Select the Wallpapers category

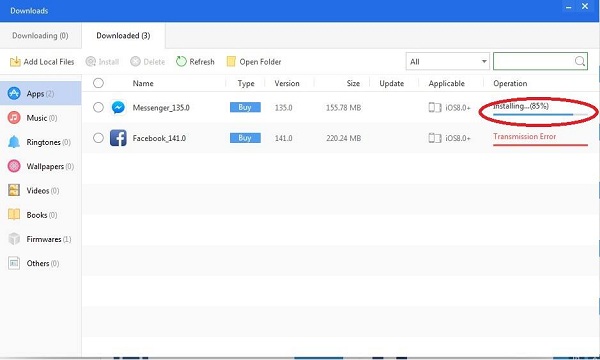pyautogui.click(x=40, y=166)
